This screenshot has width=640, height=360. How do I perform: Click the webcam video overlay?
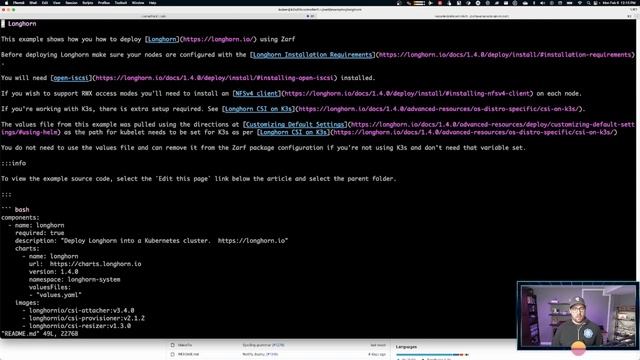coord(577,315)
